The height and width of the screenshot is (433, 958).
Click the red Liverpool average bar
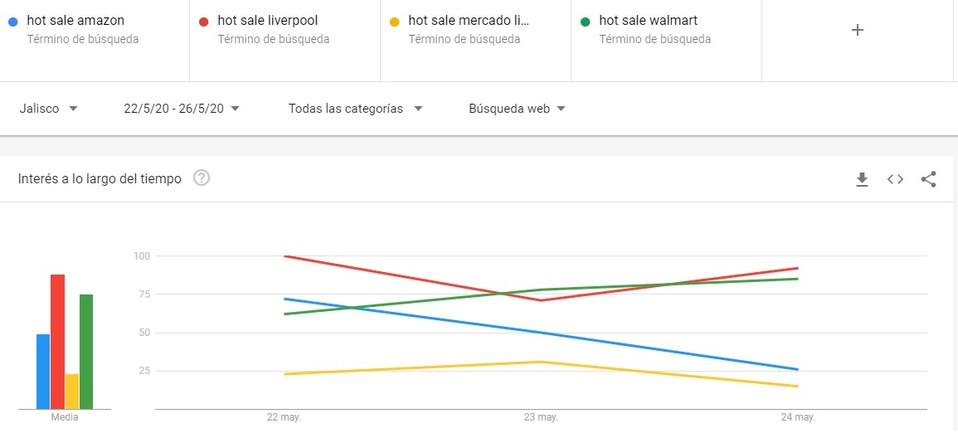(58, 342)
